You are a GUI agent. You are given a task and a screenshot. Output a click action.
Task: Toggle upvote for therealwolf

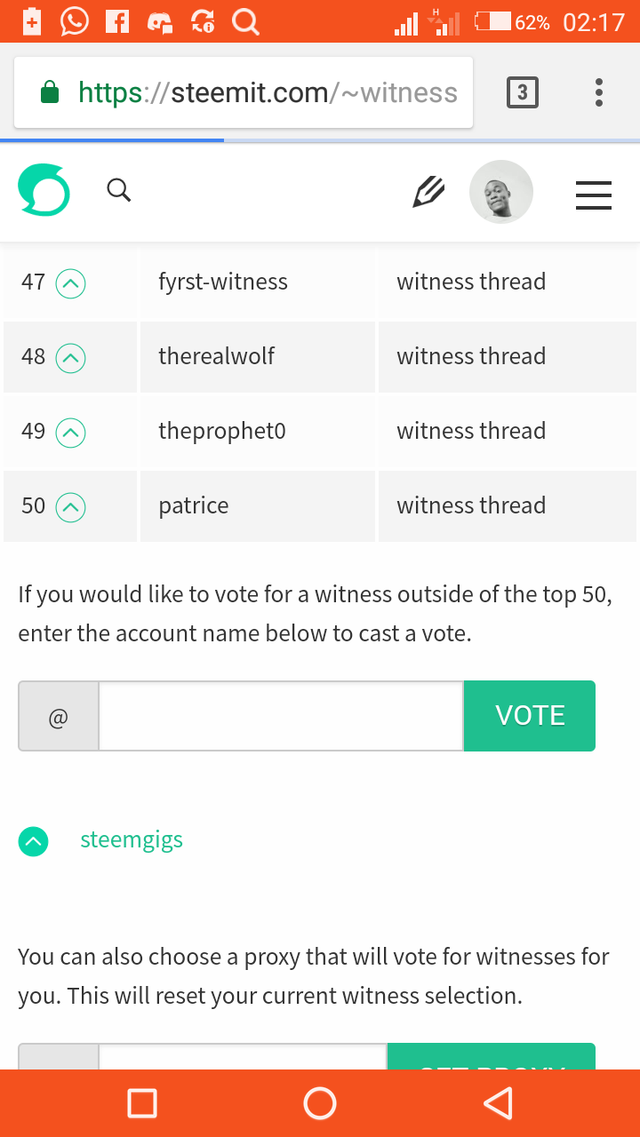point(71,357)
